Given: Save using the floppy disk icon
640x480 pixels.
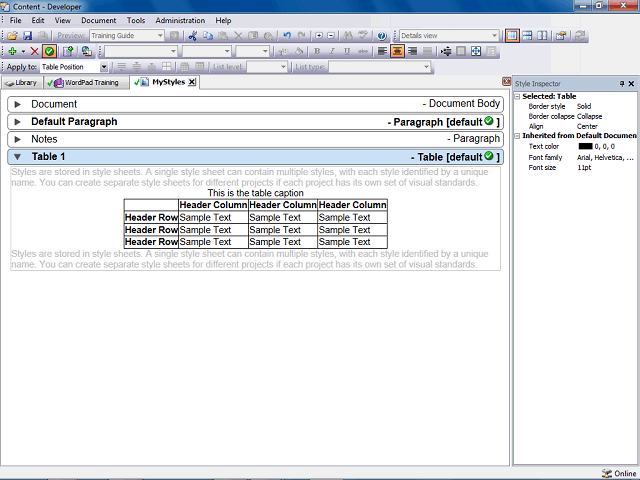Looking at the screenshot, I should tap(27, 36).
